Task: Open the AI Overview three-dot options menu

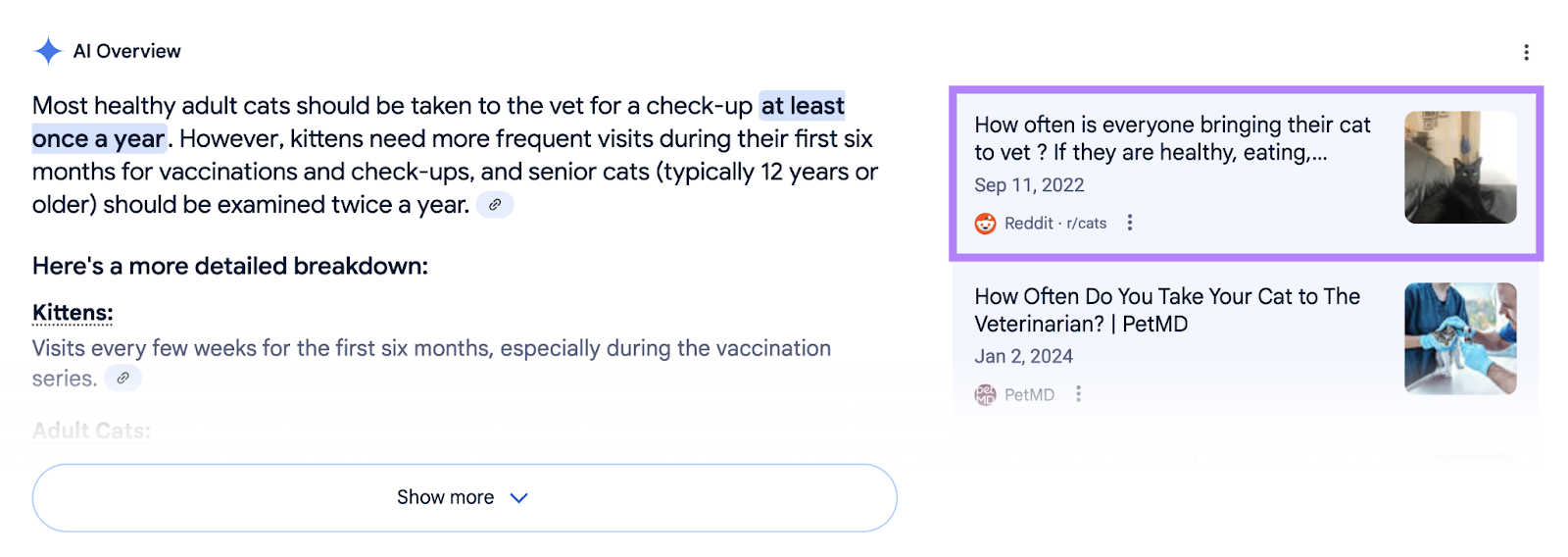Action: pos(1526,52)
